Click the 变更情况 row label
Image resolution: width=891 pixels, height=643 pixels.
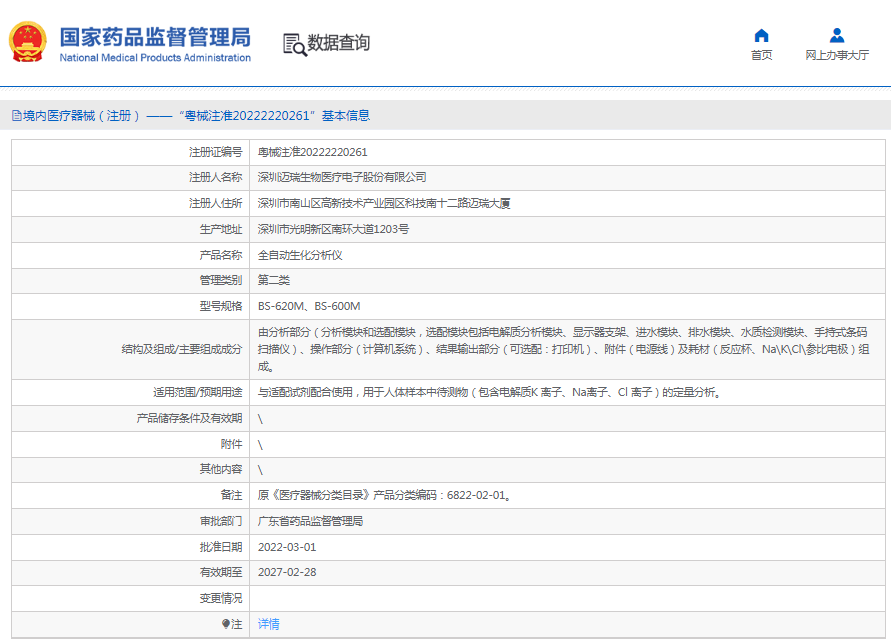[220, 598]
